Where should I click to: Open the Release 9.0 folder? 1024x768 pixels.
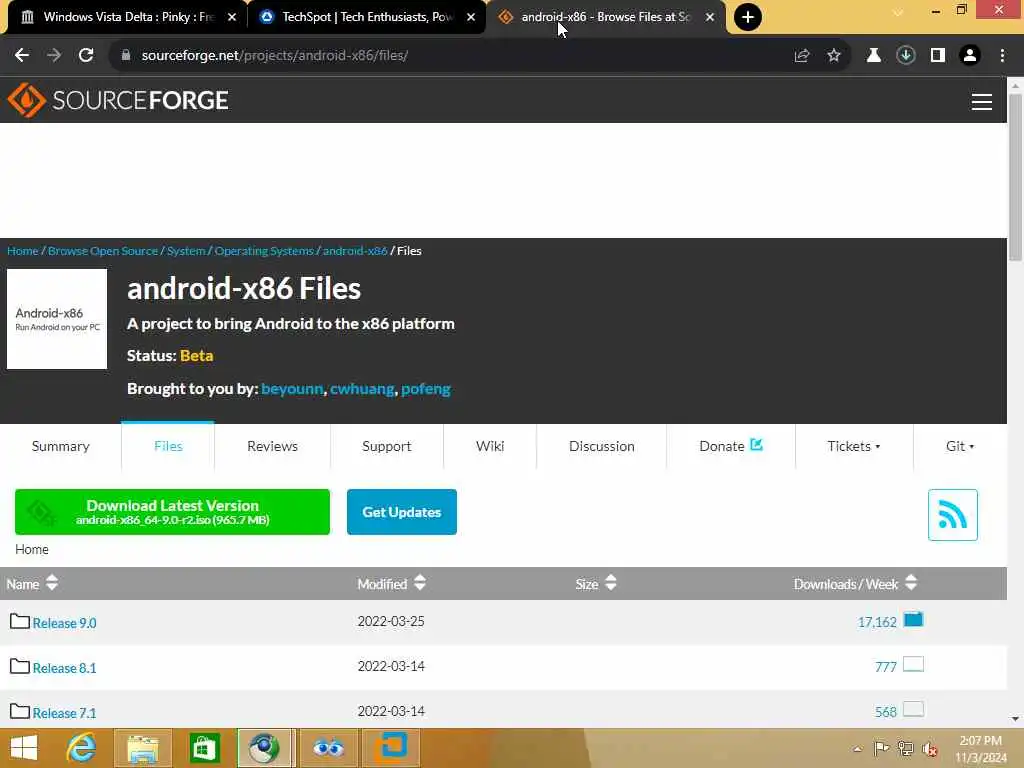[x=64, y=623]
